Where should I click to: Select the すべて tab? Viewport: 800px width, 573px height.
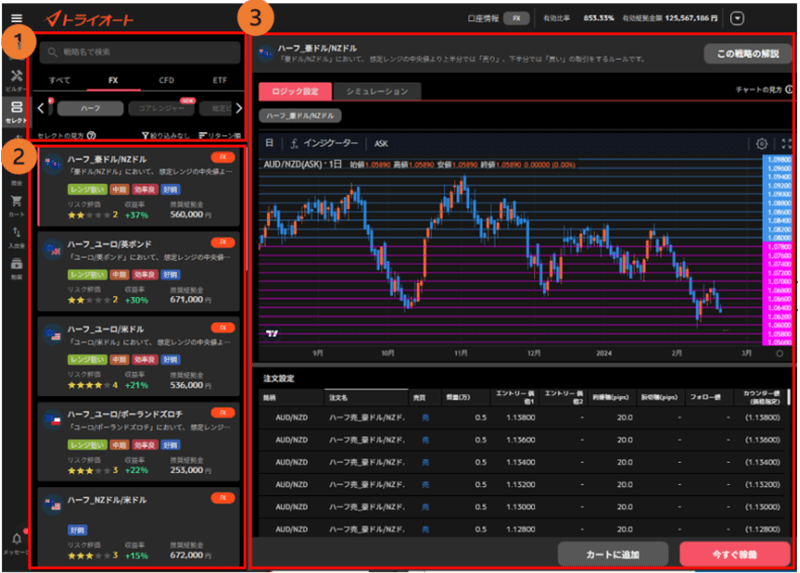tap(60, 80)
